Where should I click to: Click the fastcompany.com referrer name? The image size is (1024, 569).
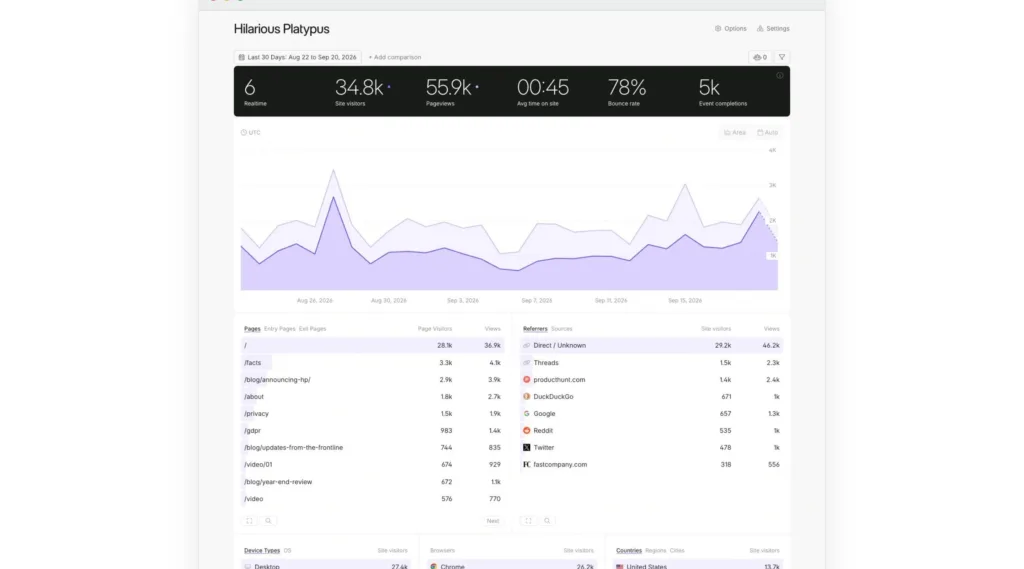(560, 464)
